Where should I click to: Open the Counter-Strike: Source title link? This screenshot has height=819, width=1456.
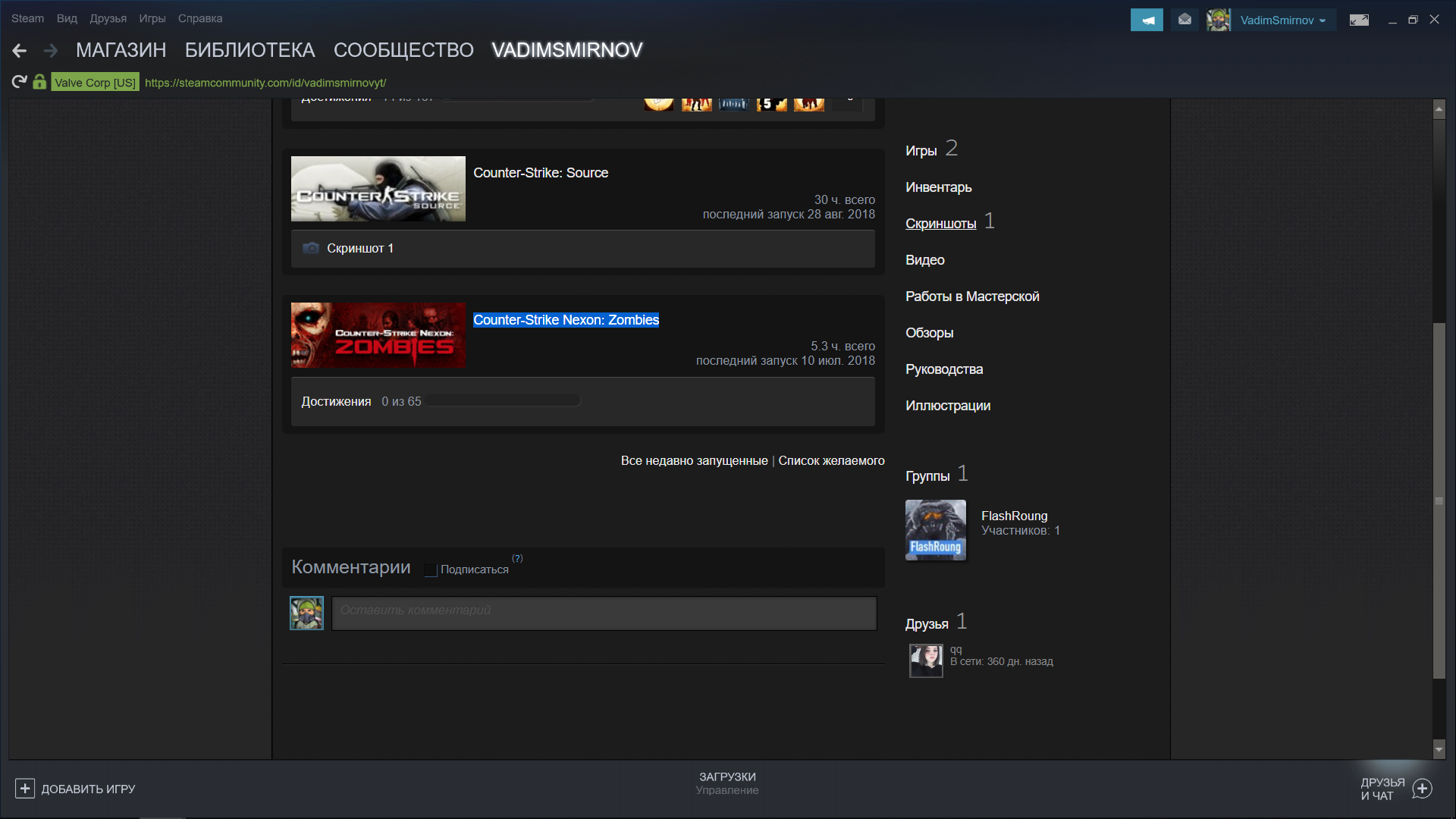tap(541, 173)
